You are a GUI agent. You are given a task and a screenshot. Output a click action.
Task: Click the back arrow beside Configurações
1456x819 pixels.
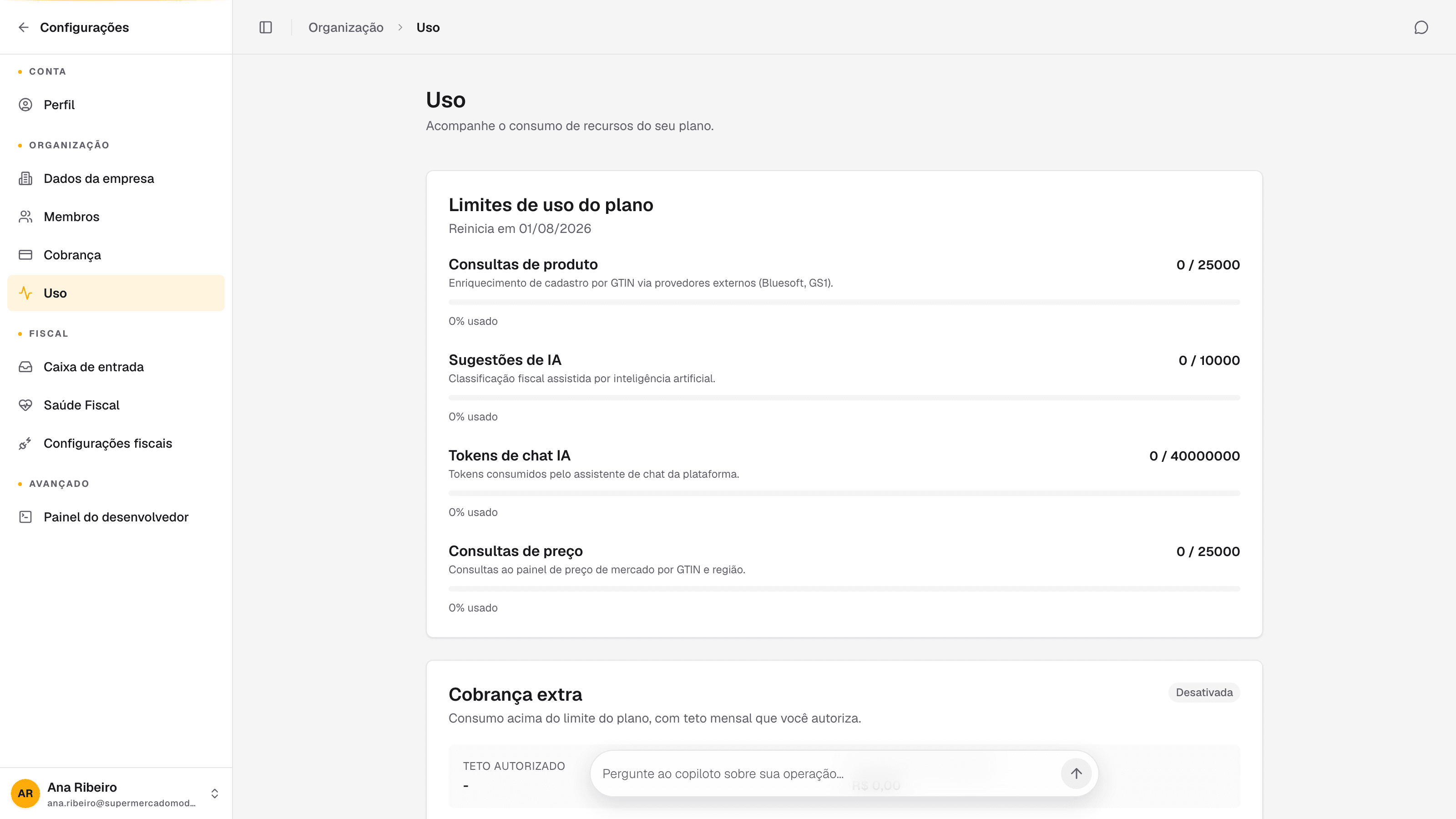click(x=23, y=27)
